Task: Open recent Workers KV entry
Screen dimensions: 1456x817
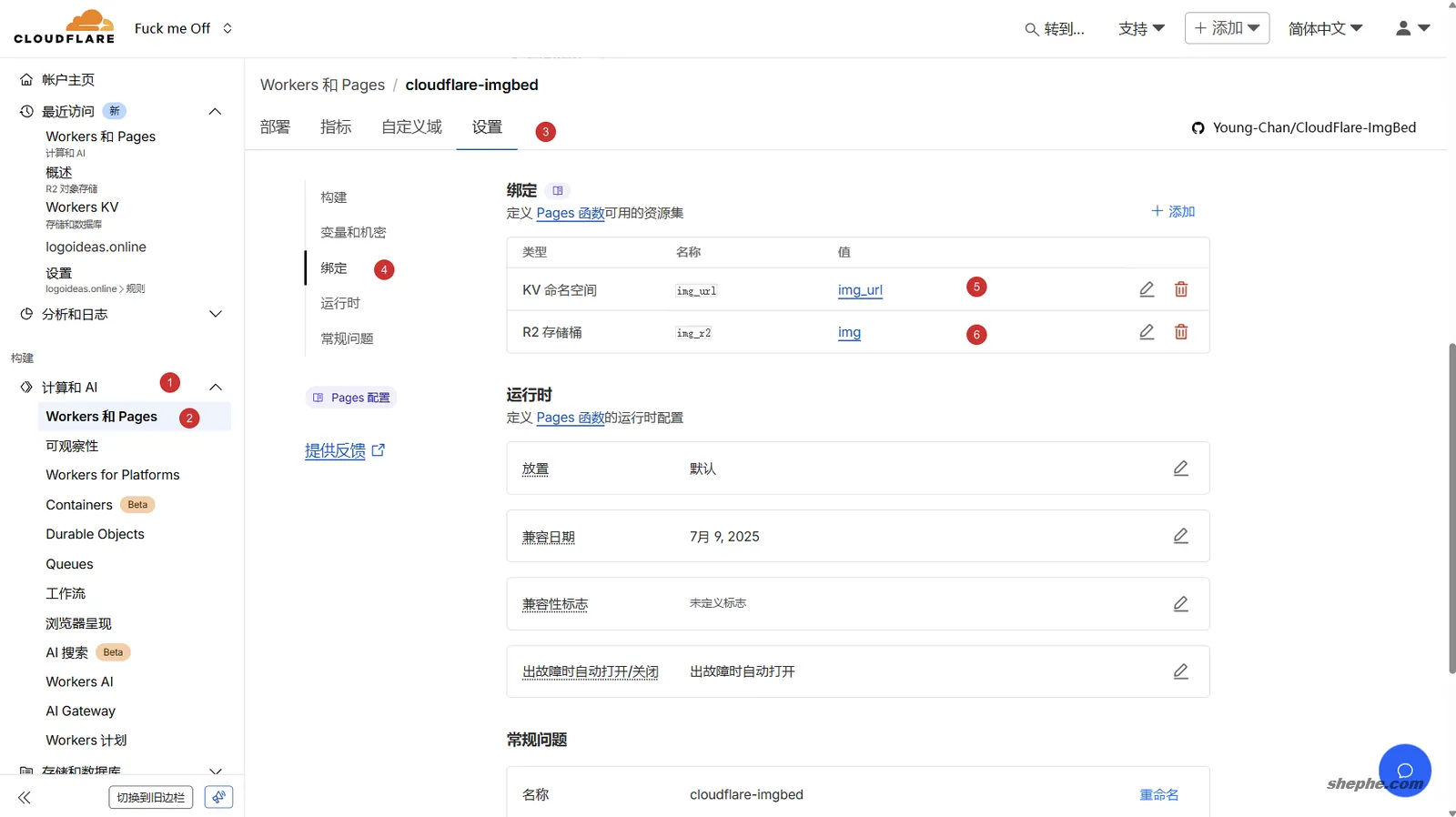Action: [x=82, y=207]
